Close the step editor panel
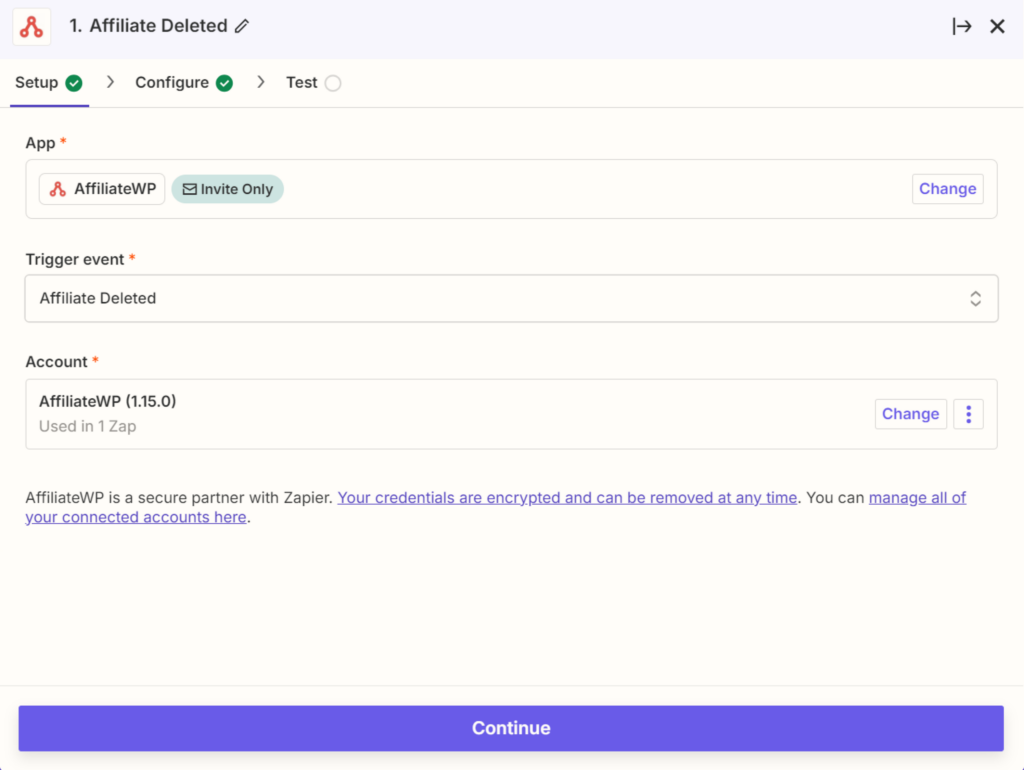Image resolution: width=1024 pixels, height=770 pixels. click(997, 26)
